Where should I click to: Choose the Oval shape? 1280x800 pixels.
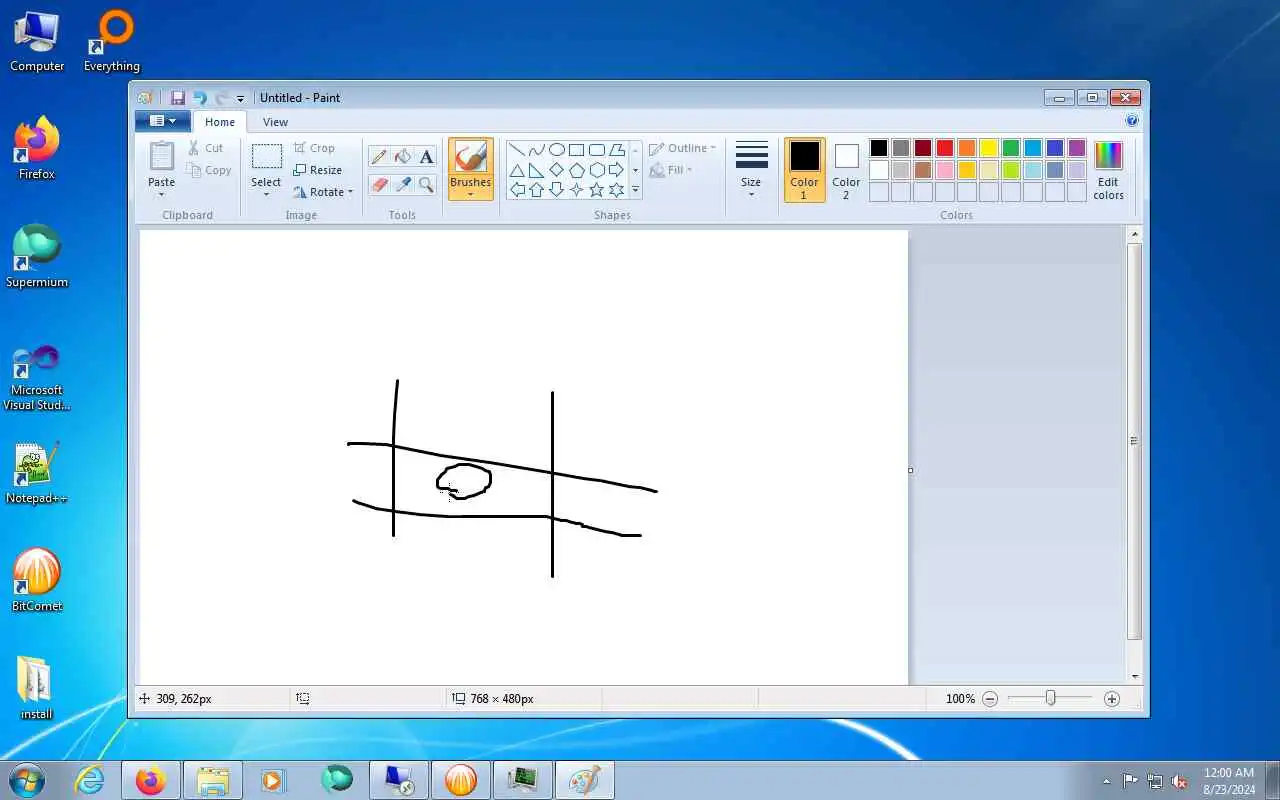[557, 150]
